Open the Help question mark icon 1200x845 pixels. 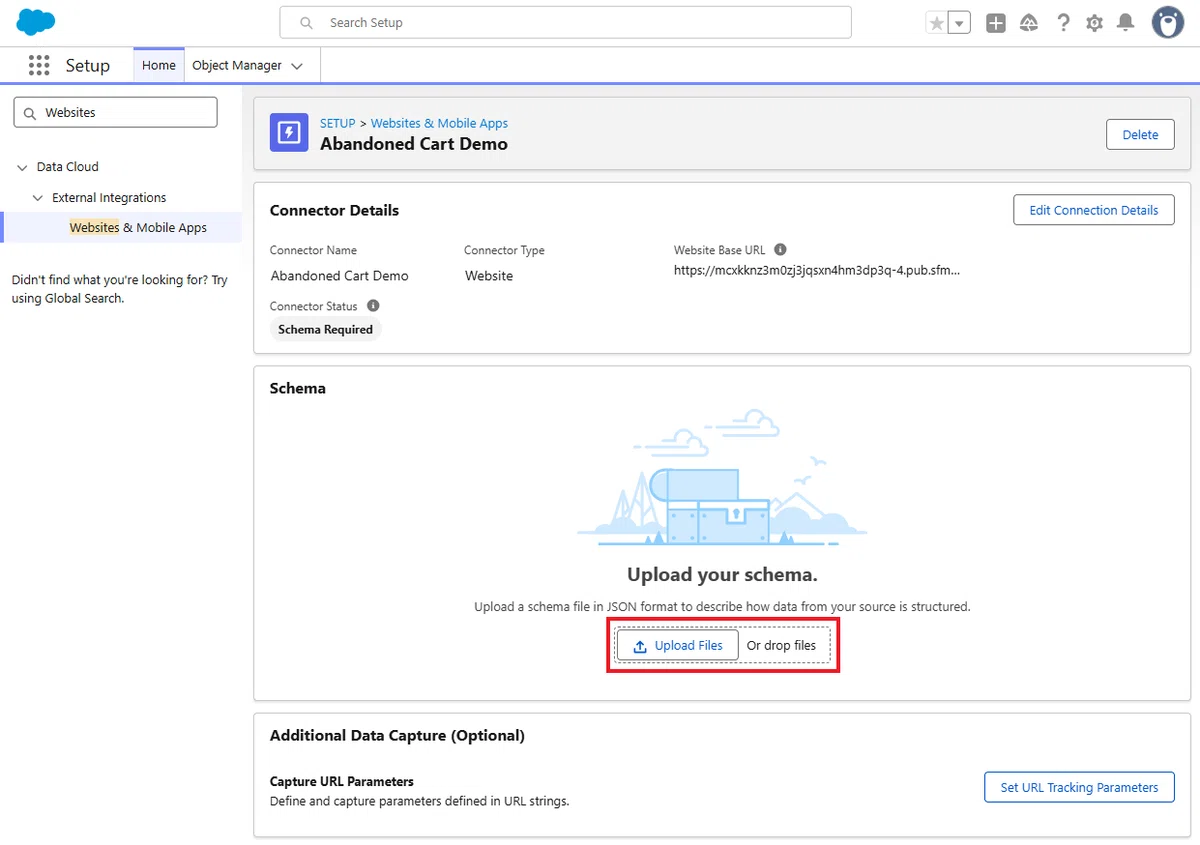pyautogui.click(x=1063, y=23)
